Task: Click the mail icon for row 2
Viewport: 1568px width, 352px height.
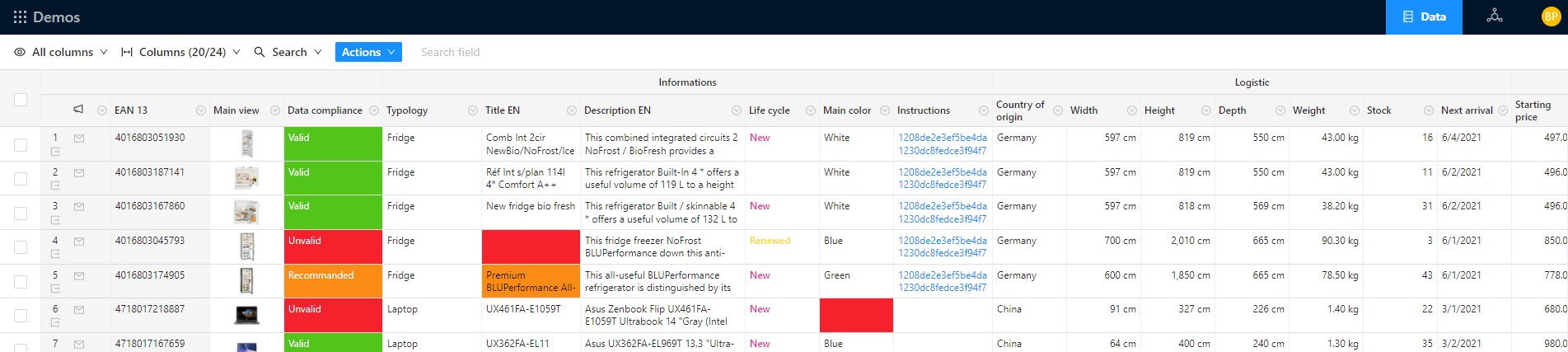Action: [x=79, y=173]
